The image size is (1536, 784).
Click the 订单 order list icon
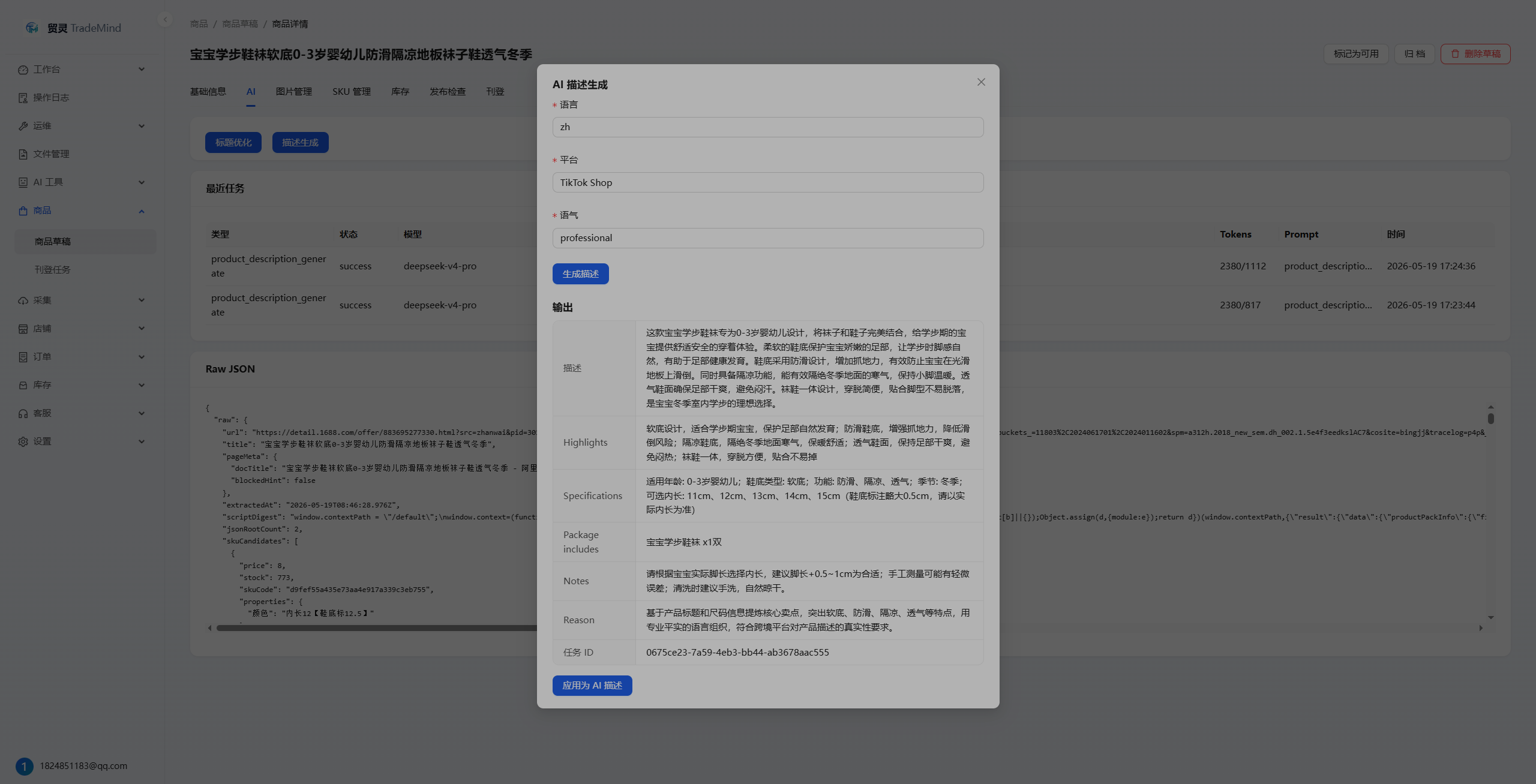(23, 357)
